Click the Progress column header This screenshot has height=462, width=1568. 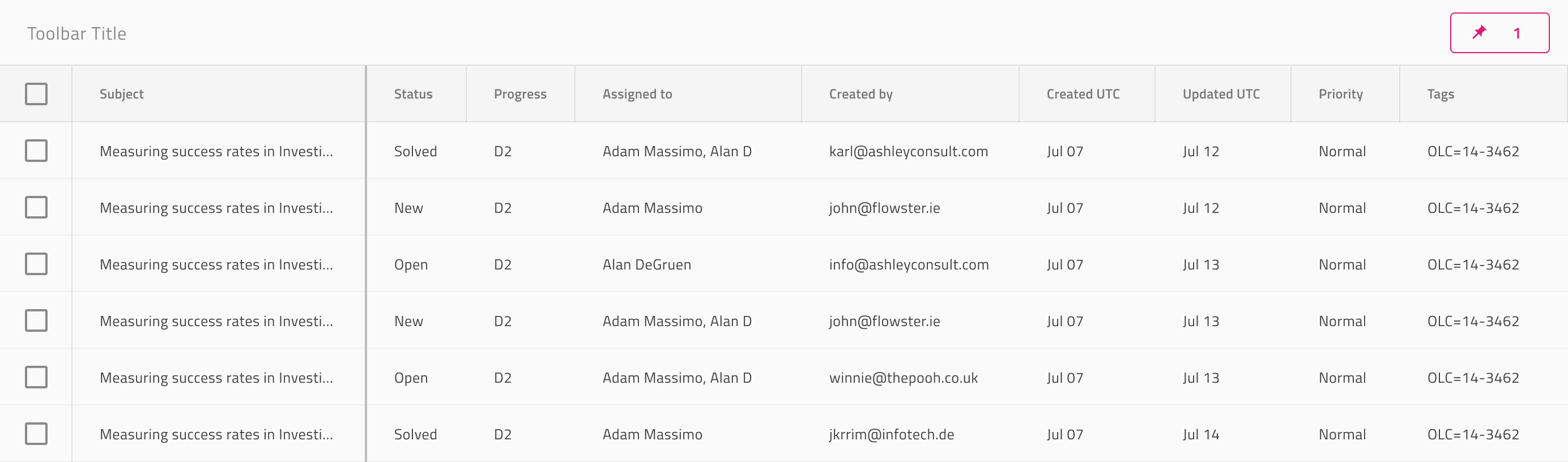pos(520,94)
